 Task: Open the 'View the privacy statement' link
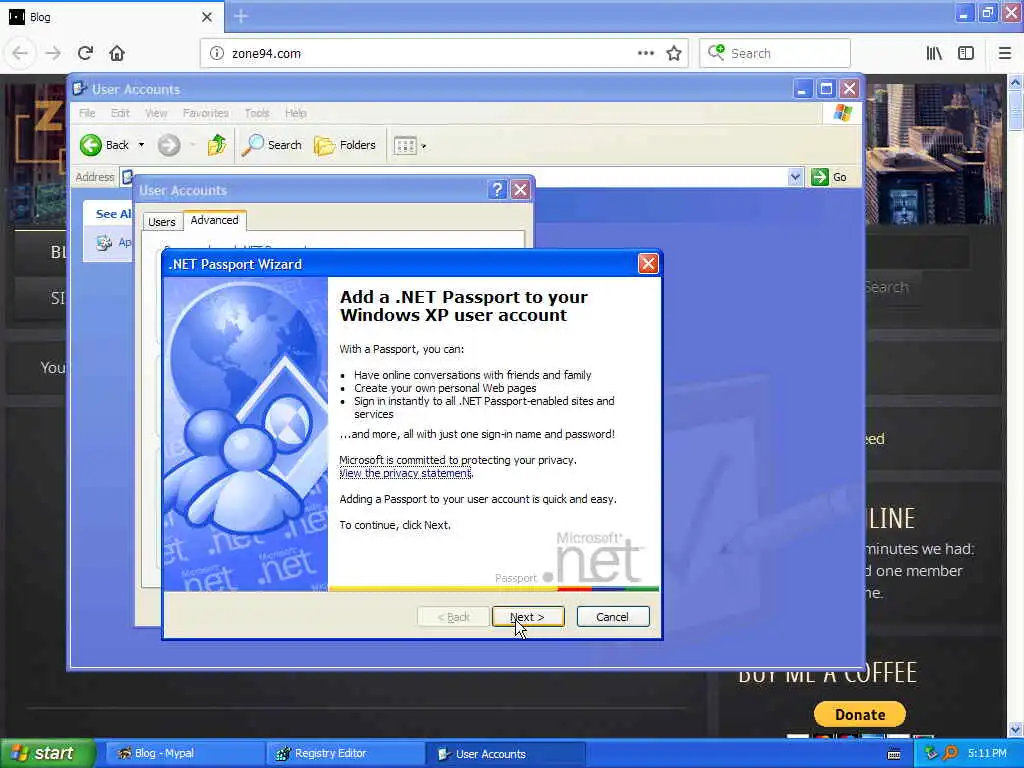click(405, 473)
